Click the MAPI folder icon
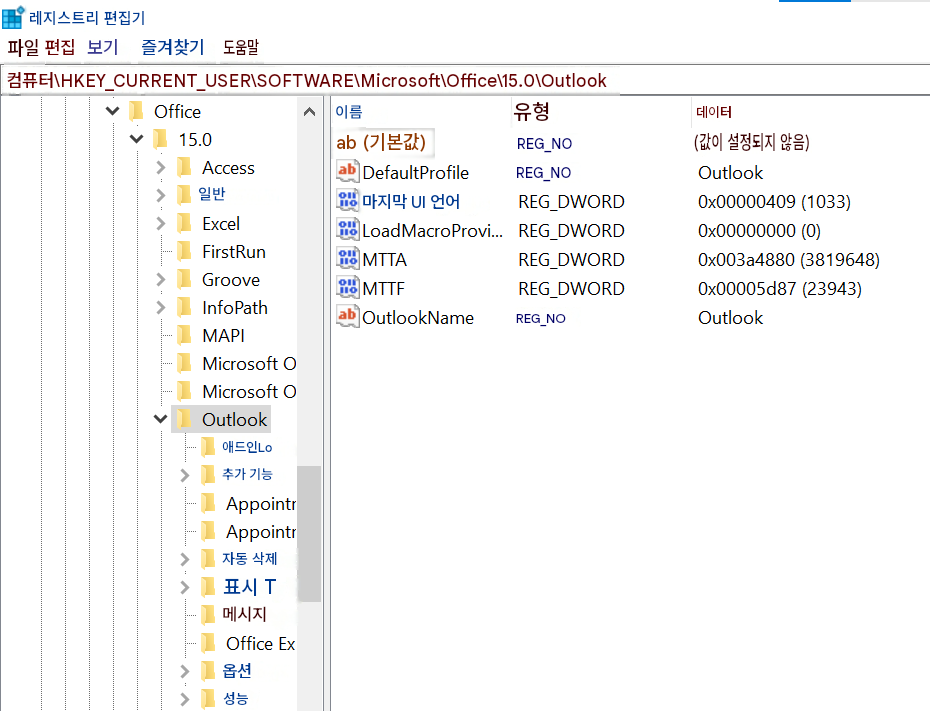This screenshot has width=930, height=711. 184,335
